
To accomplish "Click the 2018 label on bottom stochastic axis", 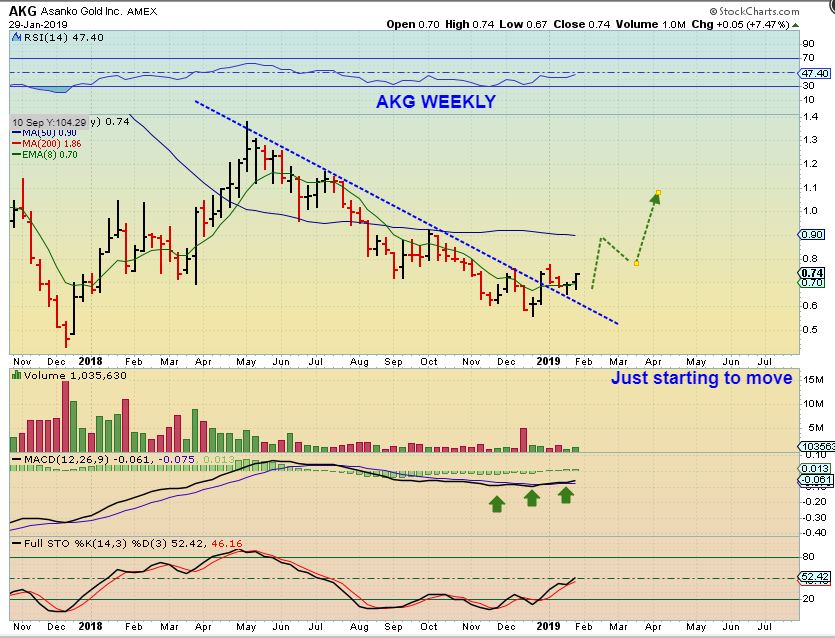I will [x=90, y=626].
